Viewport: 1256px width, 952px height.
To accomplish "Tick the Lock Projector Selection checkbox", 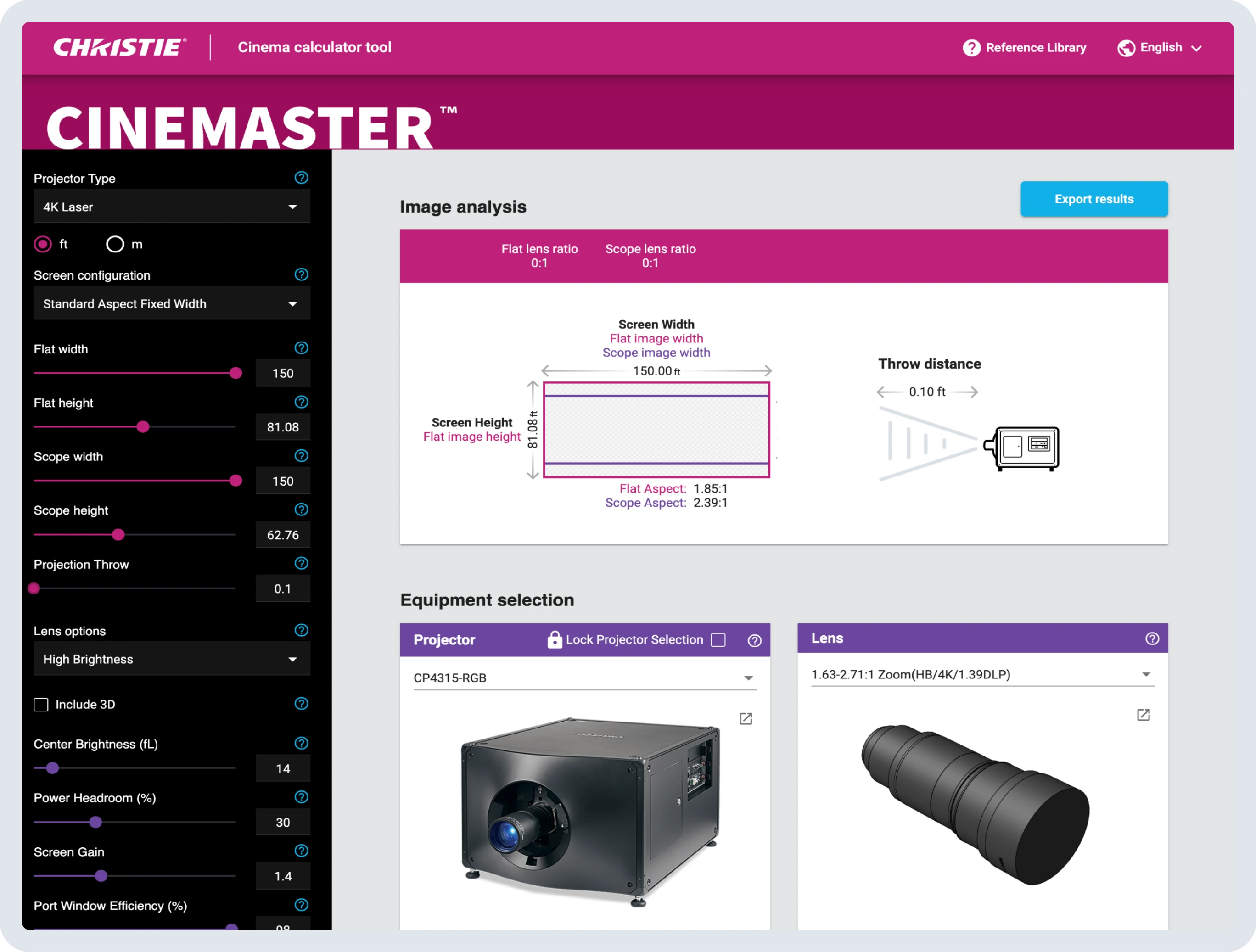I will (x=718, y=640).
